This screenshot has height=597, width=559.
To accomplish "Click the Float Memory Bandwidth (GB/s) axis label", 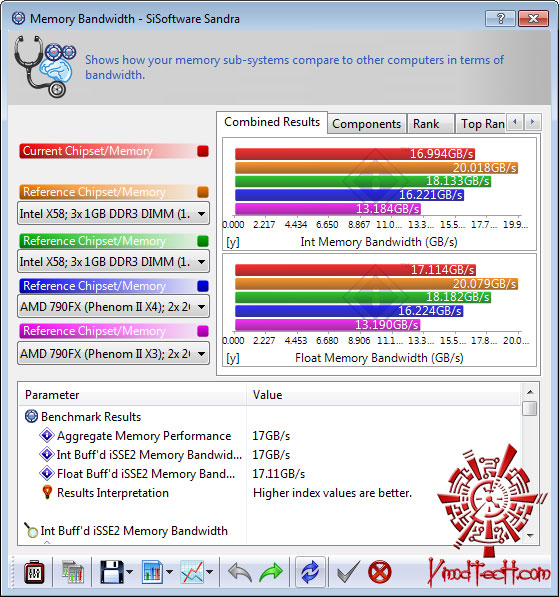I will pos(379,358).
